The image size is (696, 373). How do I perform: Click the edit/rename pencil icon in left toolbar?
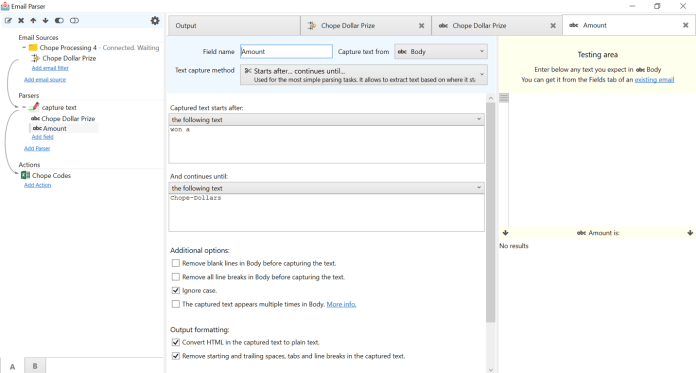click(8, 20)
